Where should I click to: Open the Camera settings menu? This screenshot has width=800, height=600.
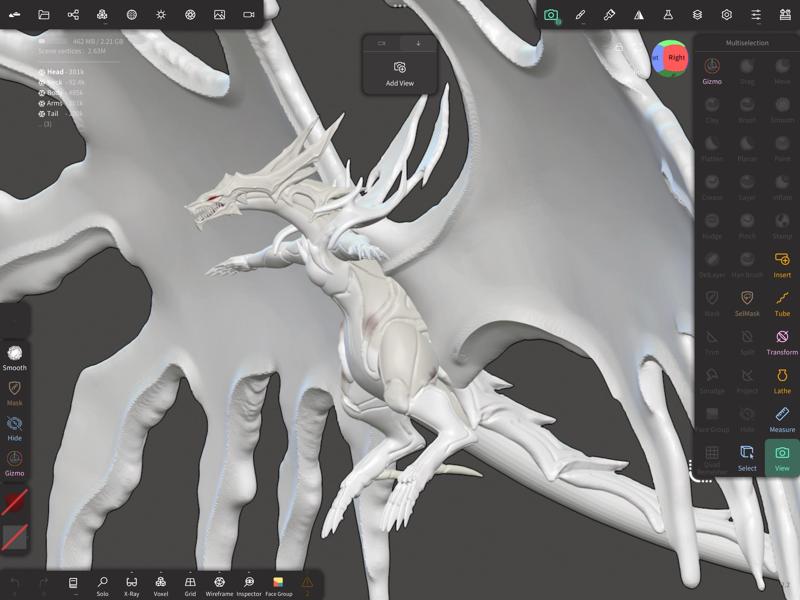(248, 15)
